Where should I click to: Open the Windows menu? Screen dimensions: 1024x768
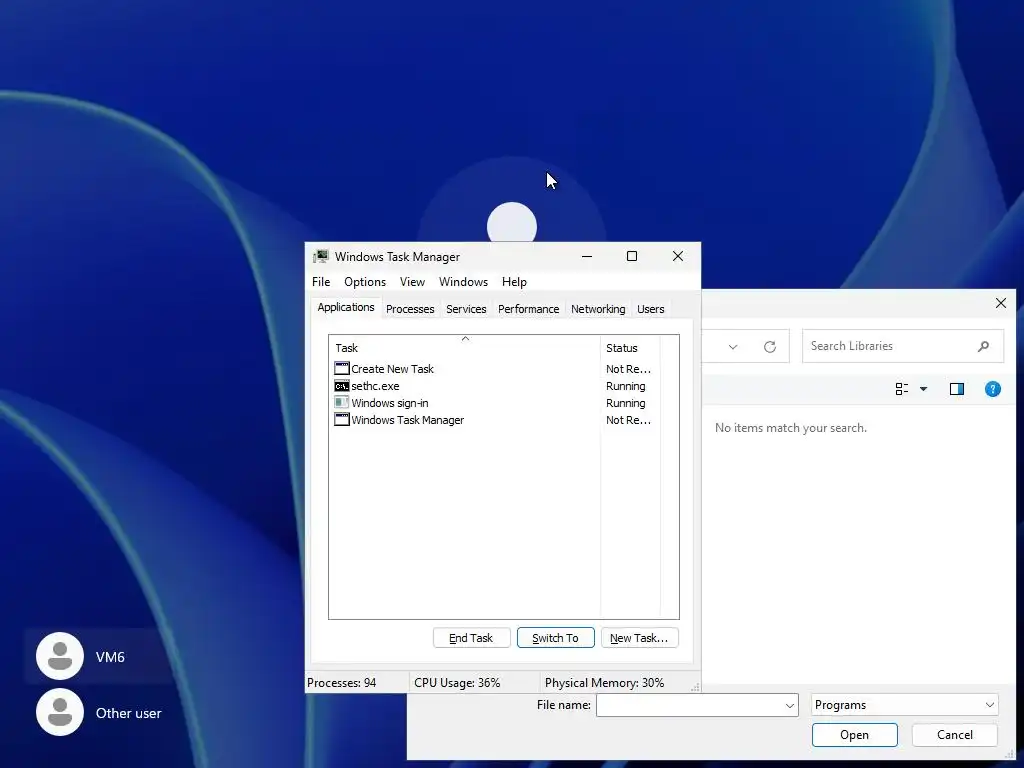pyautogui.click(x=463, y=281)
